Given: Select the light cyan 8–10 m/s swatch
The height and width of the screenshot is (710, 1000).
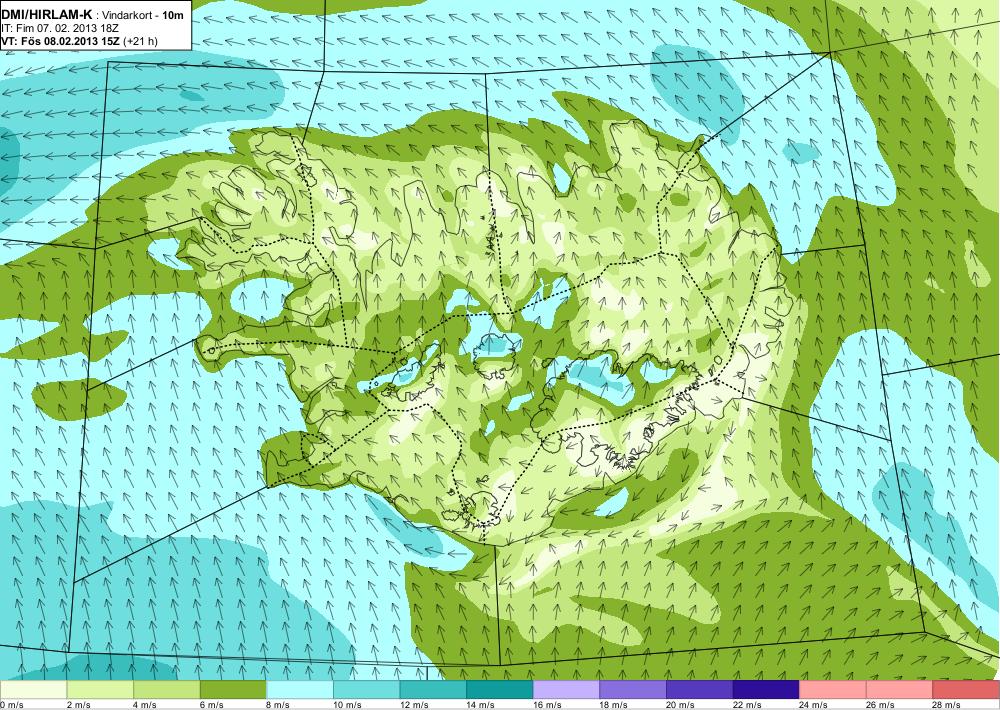Looking at the screenshot, I should [300, 690].
